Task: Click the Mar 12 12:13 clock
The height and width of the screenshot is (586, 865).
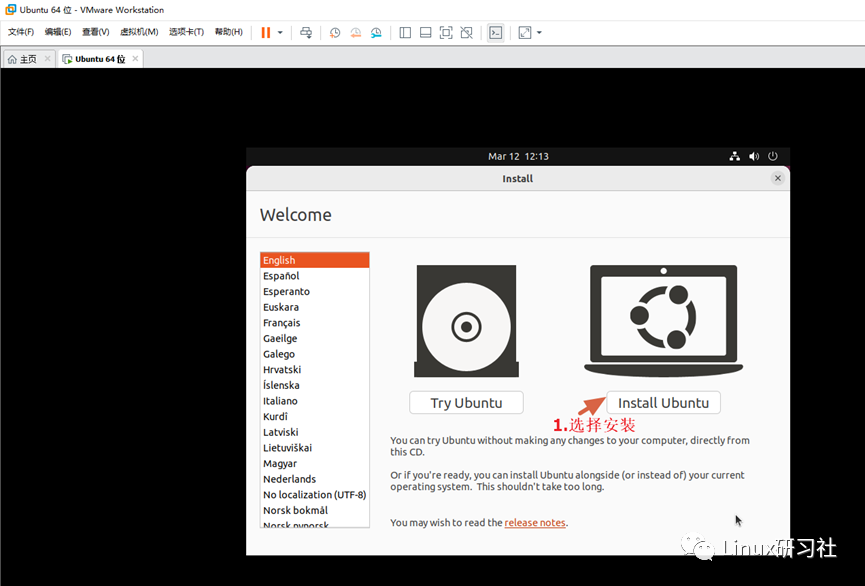Action: (x=518, y=156)
